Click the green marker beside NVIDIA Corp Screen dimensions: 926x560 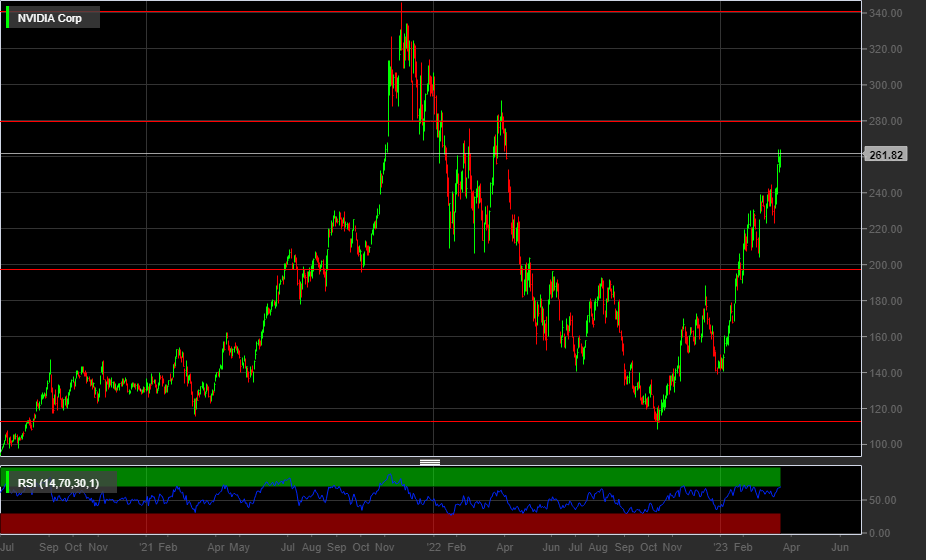pyautogui.click(x=7, y=17)
